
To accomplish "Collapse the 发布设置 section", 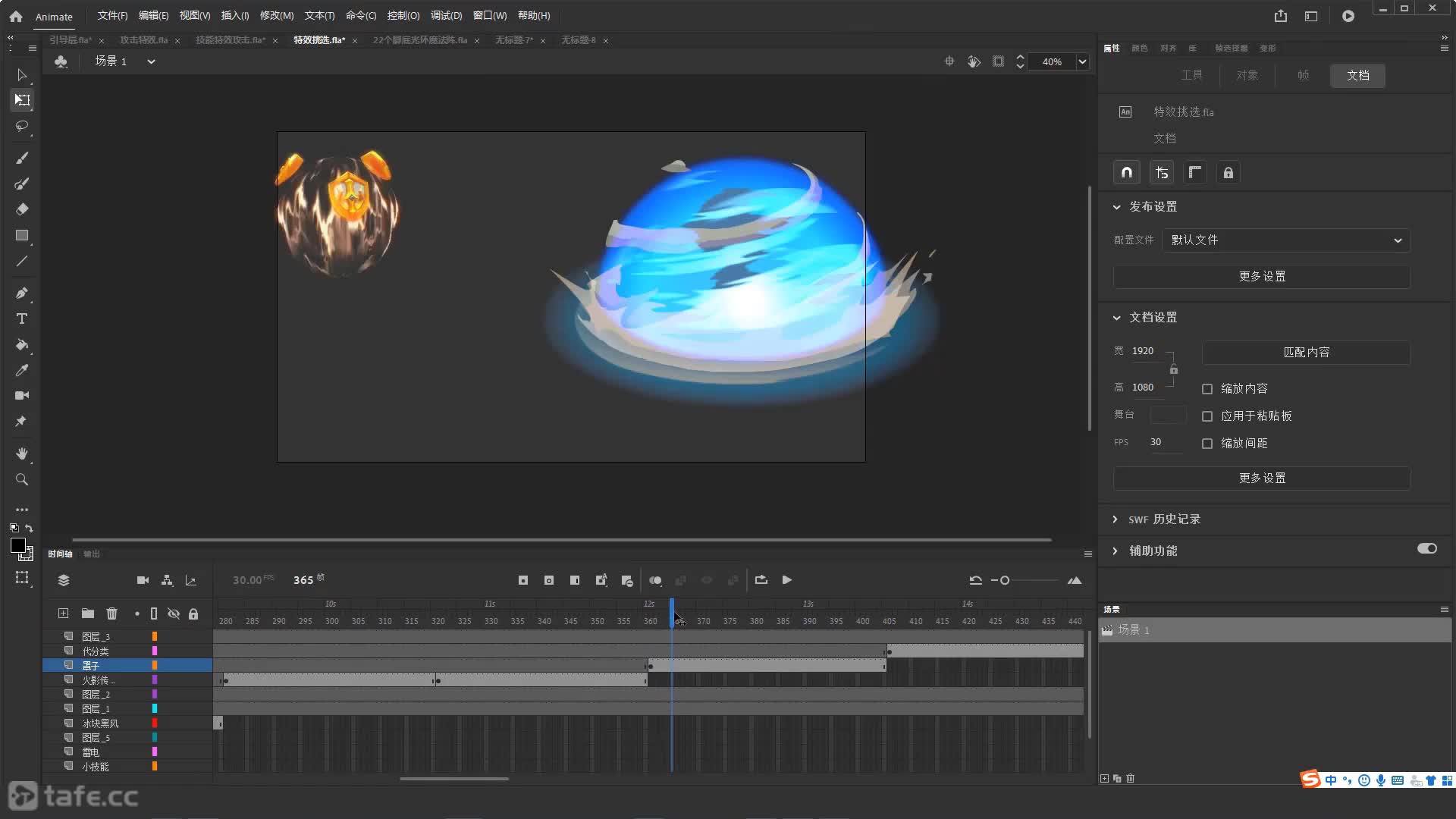I will (x=1116, y=207).
